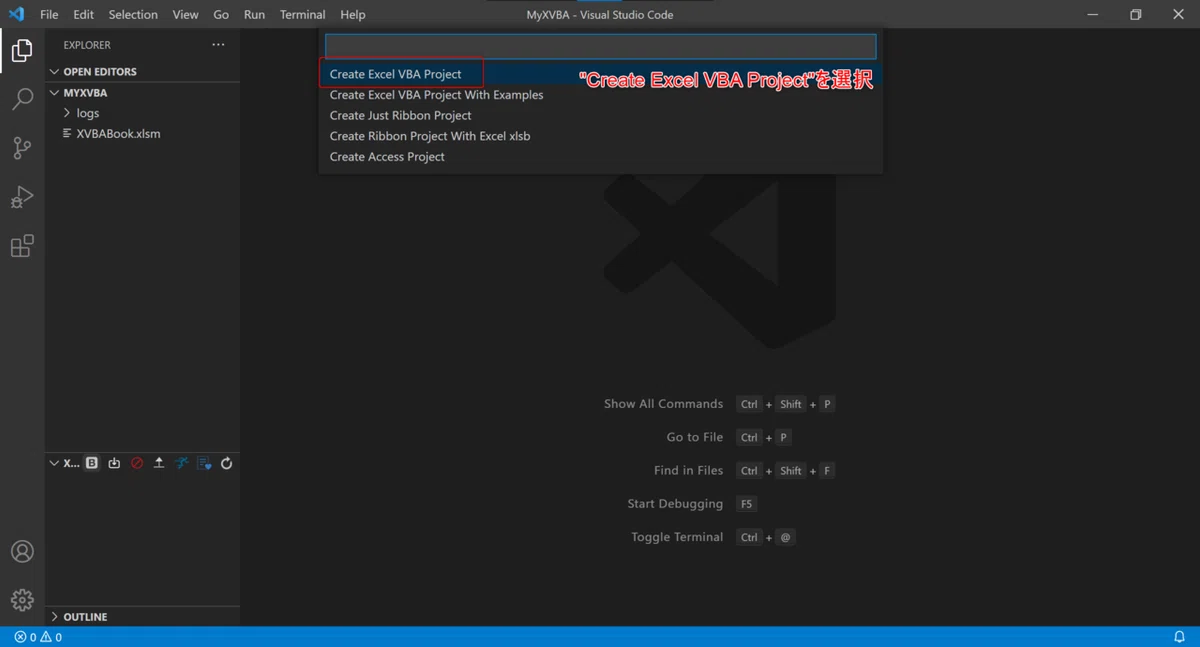Open the Accounts menu icon
Viewport: 1200px width, 647px height.
pyautogui.click(x=22, y=552)
